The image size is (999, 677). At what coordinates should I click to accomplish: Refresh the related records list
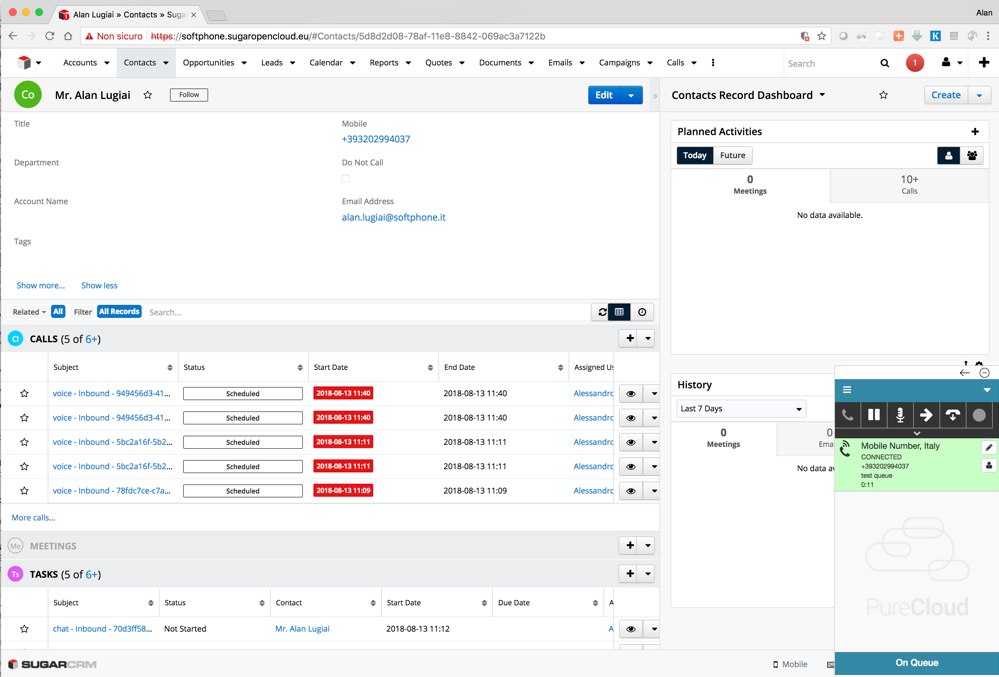[602, 312]
